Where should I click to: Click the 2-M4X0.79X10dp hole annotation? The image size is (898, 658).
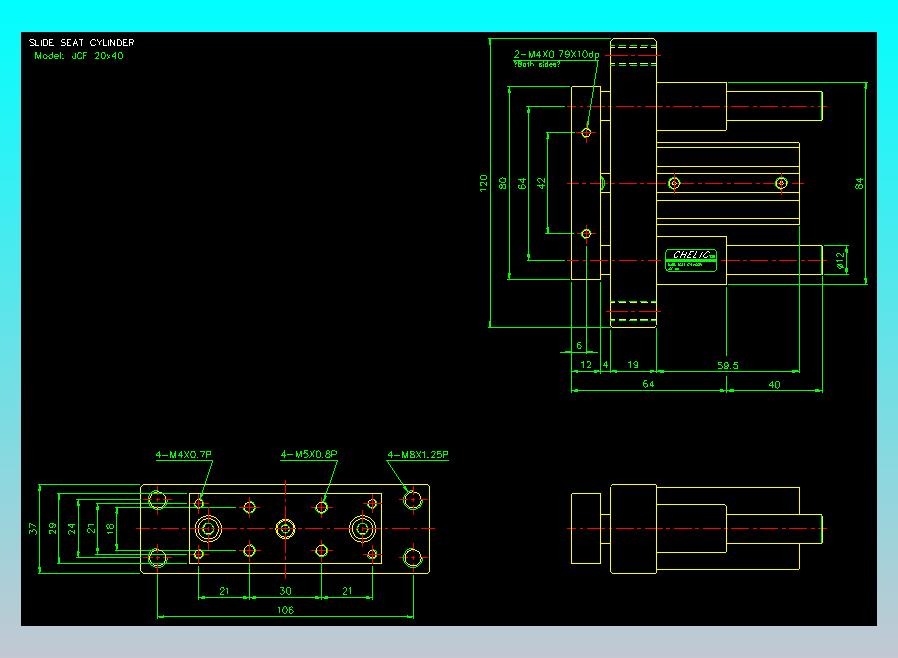click(x=556, y=54)
